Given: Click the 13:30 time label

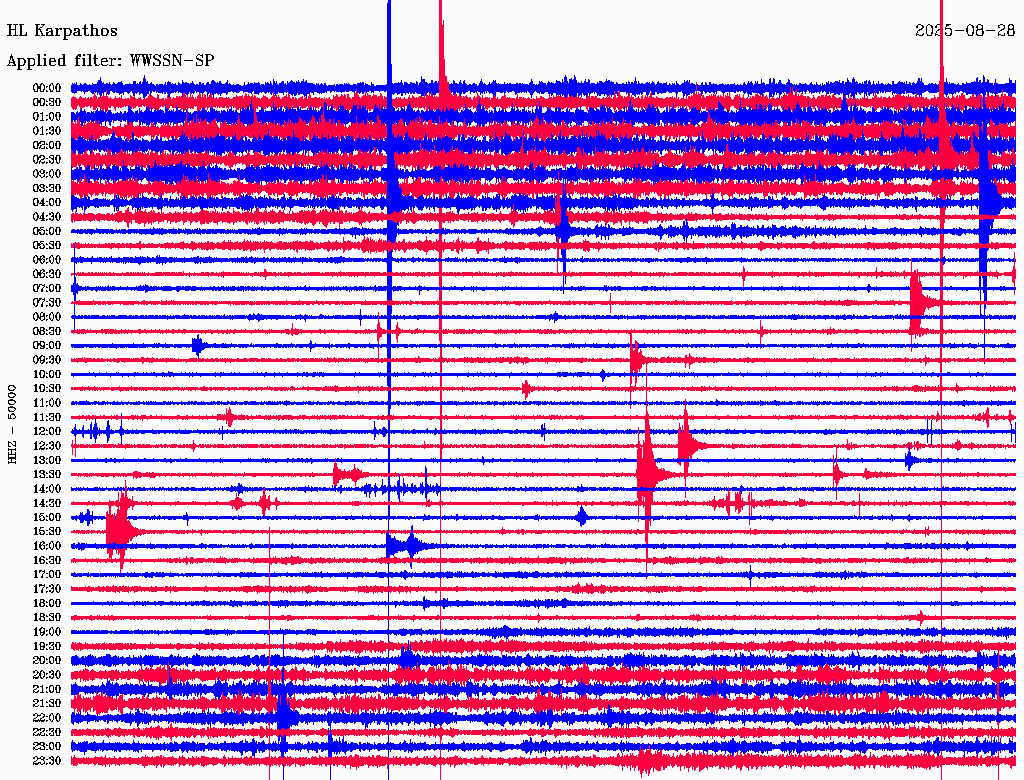Looking at the screenshot, I should pos(47,474).
